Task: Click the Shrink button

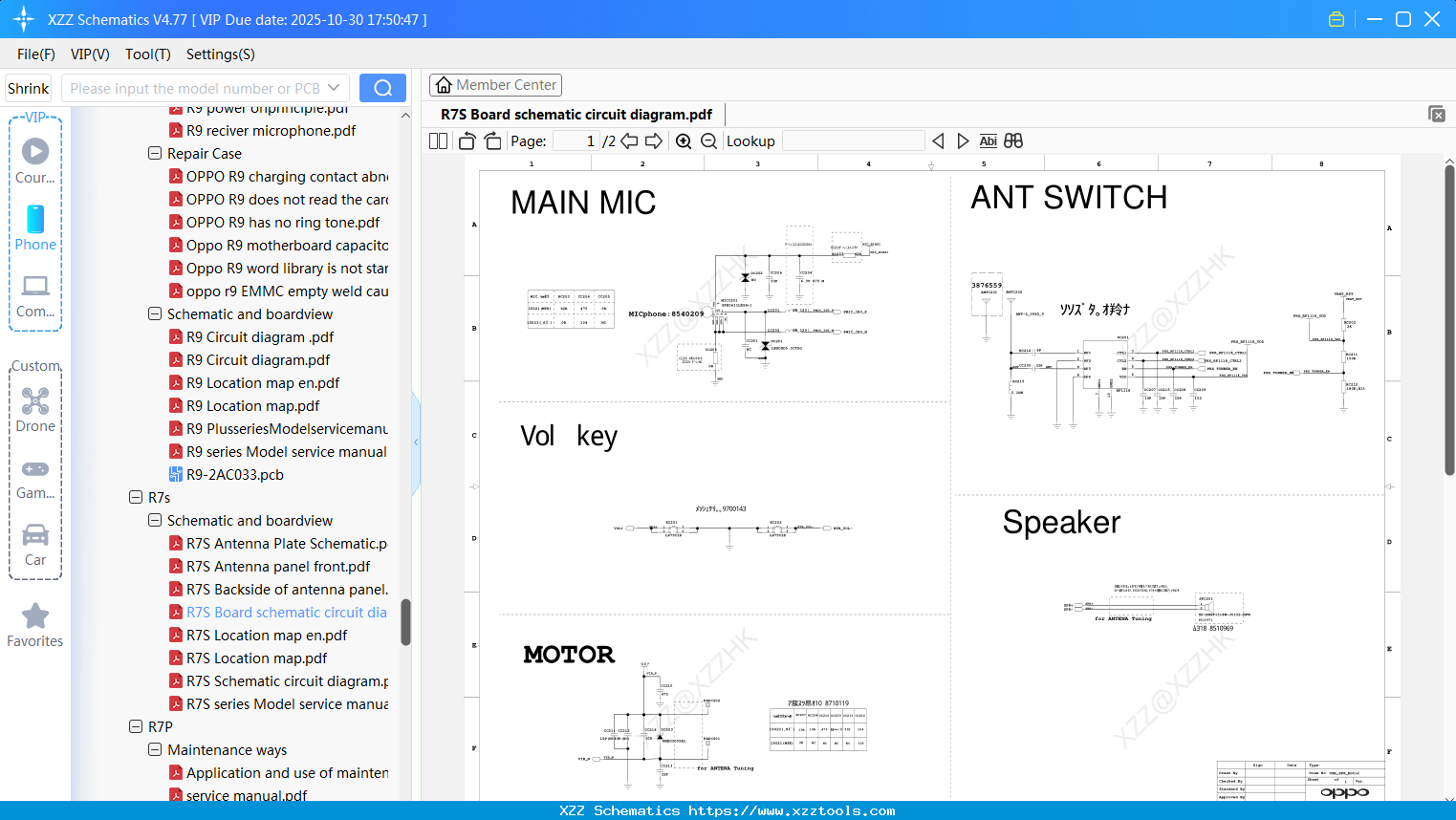Action: [x=28, y=87]
